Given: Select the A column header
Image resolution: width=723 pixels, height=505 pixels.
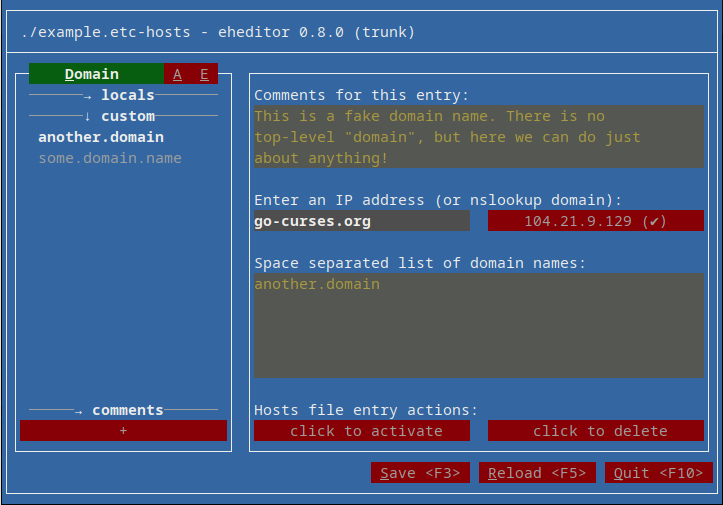Looking at the screenshot, I should [177, 74].
